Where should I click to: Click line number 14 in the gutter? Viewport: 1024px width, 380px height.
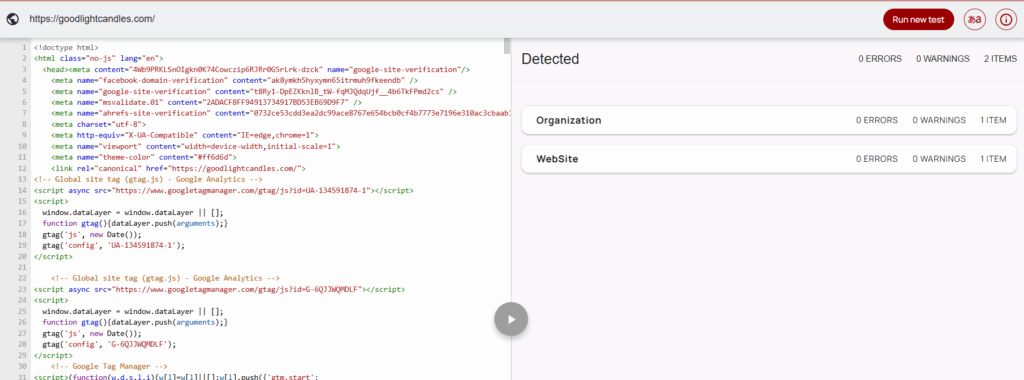(x=23, y=190)
